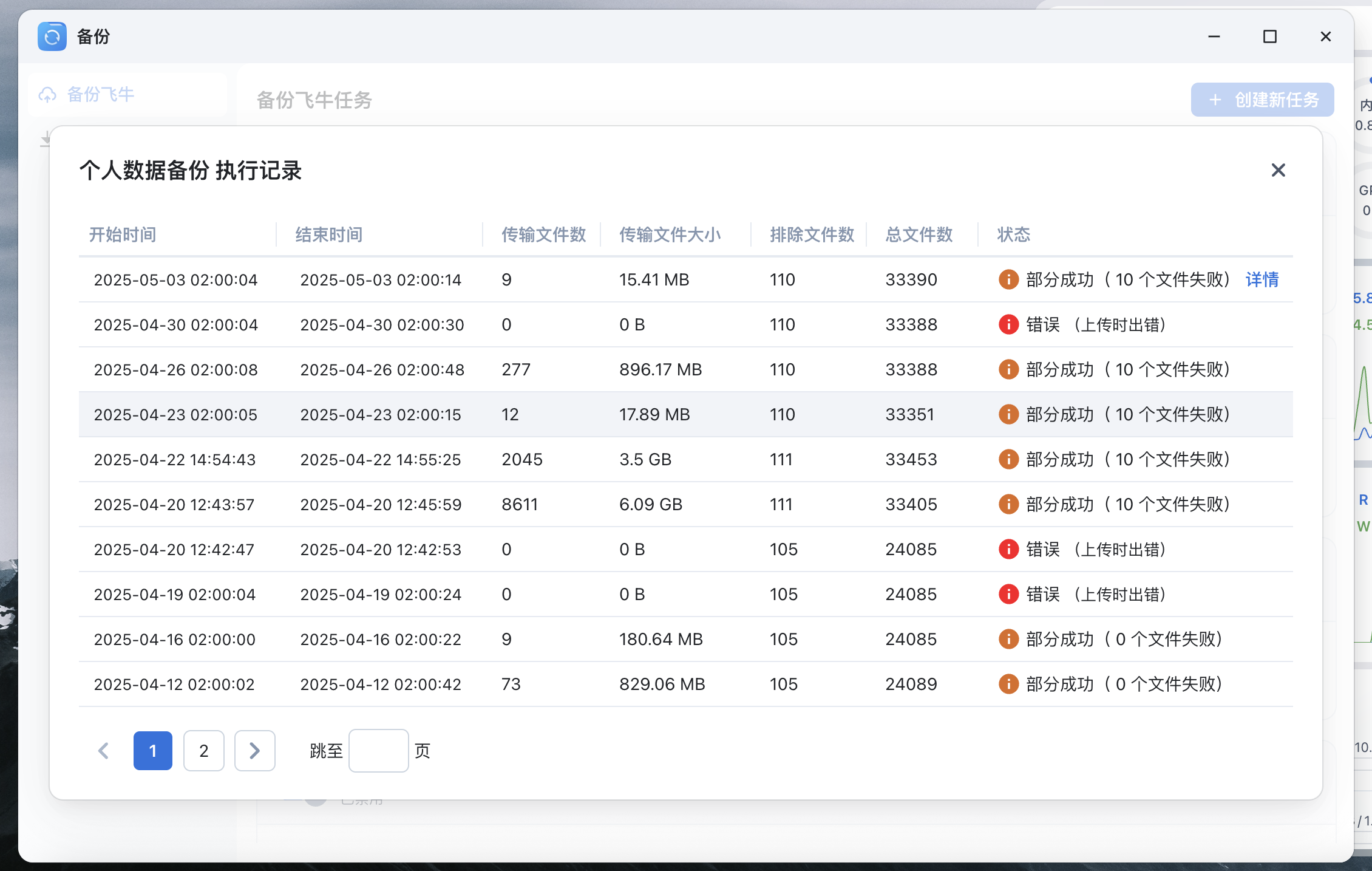Click 829.06 MB size cell
1372x871 pixels.
[x=662, y=684]
